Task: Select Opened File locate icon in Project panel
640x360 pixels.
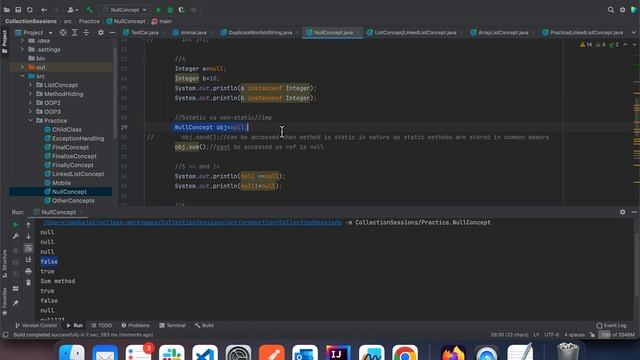Action: pyautogui.click(x=63, y=33)
